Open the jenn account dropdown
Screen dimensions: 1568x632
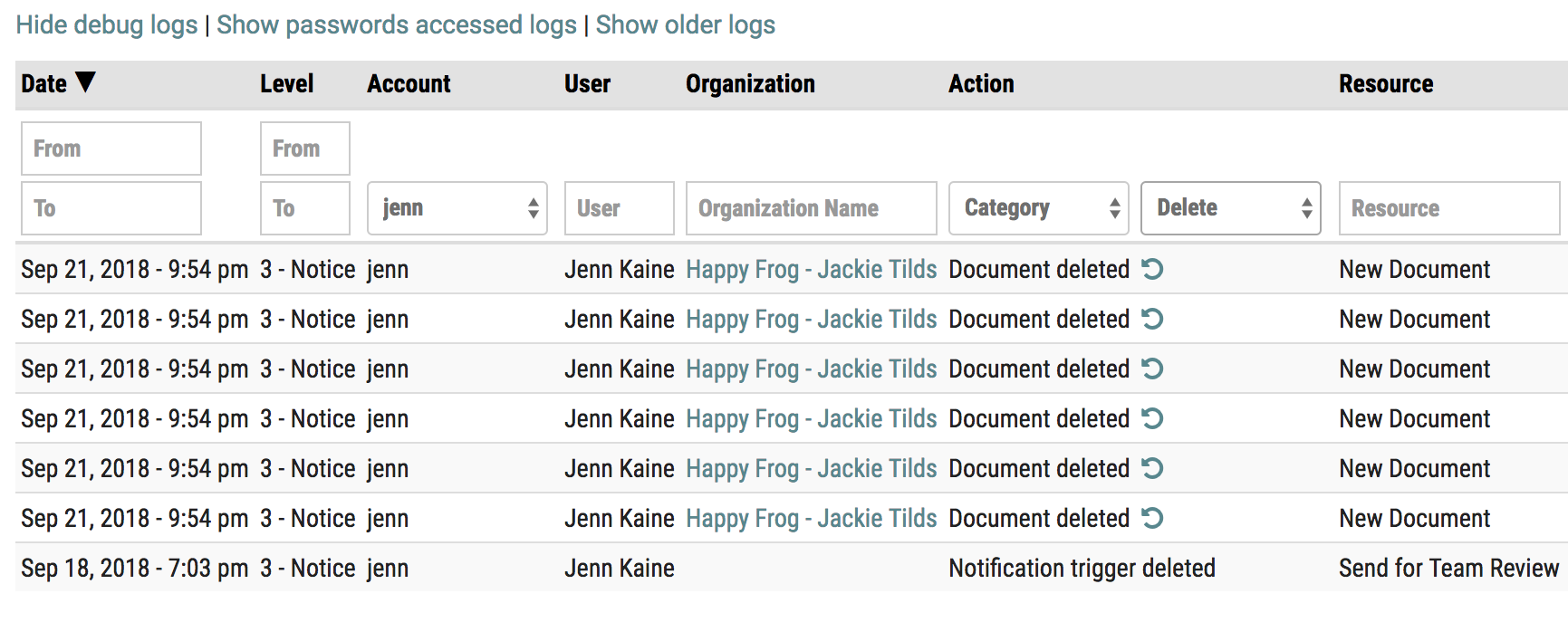pos(457,208)
